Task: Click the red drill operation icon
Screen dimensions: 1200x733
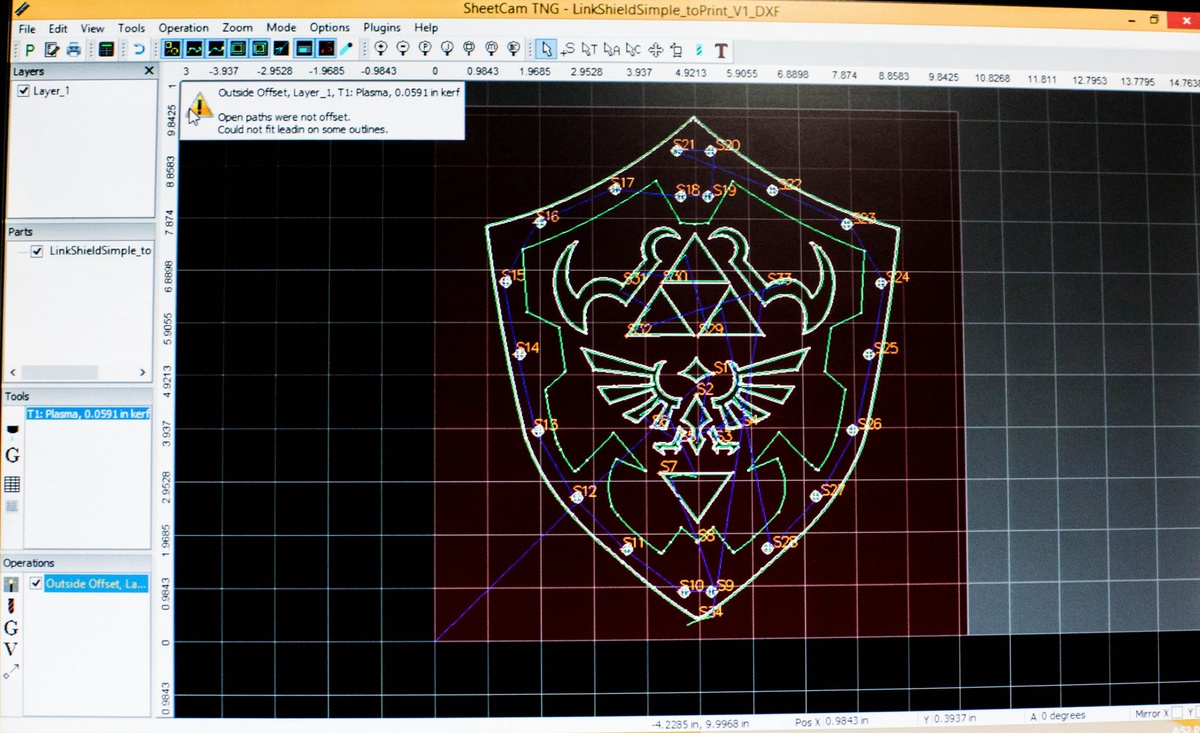Action: 11,605
